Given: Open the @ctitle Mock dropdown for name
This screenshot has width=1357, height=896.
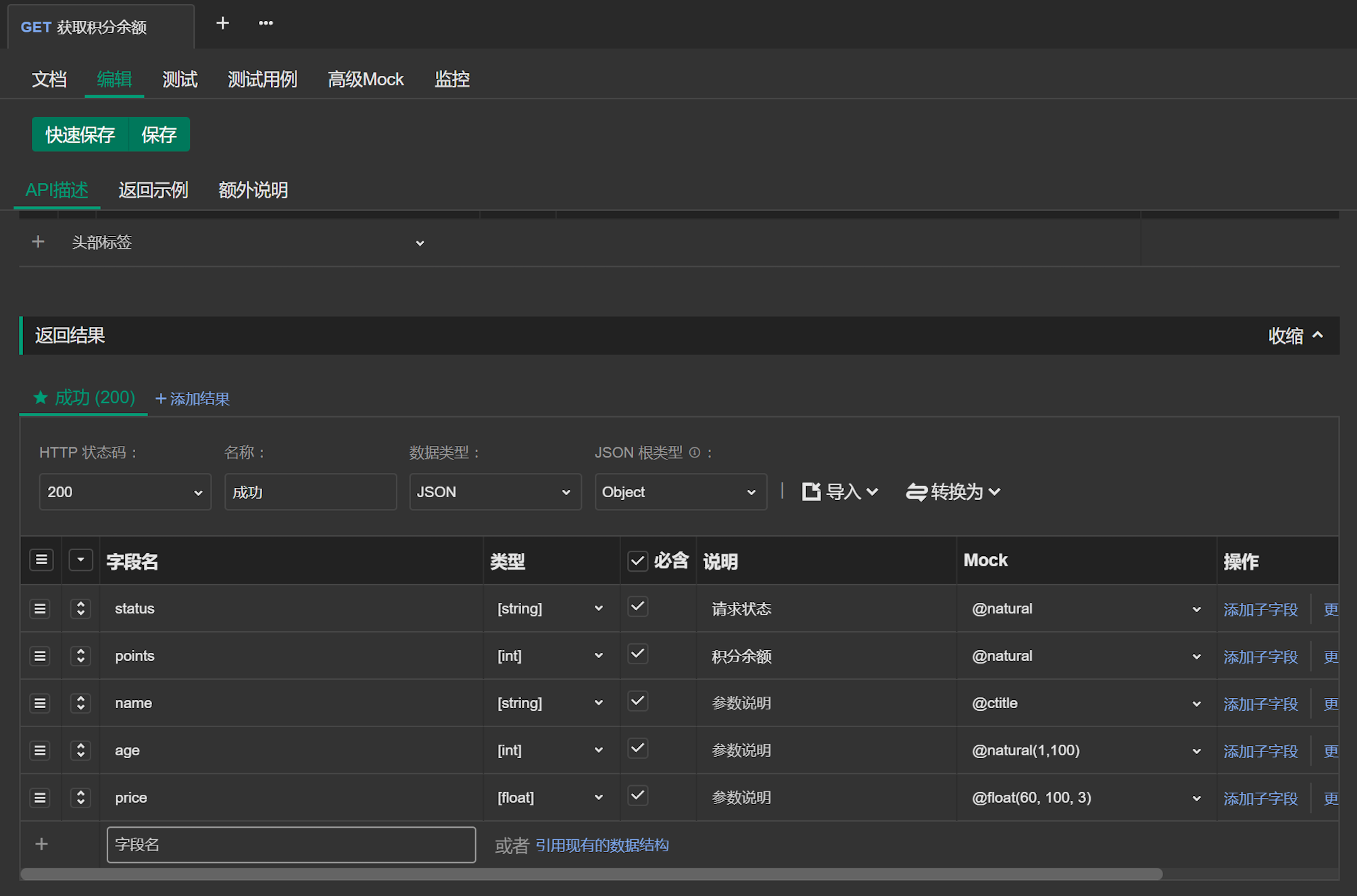Looking at the screenshot, I should 1086,703.
